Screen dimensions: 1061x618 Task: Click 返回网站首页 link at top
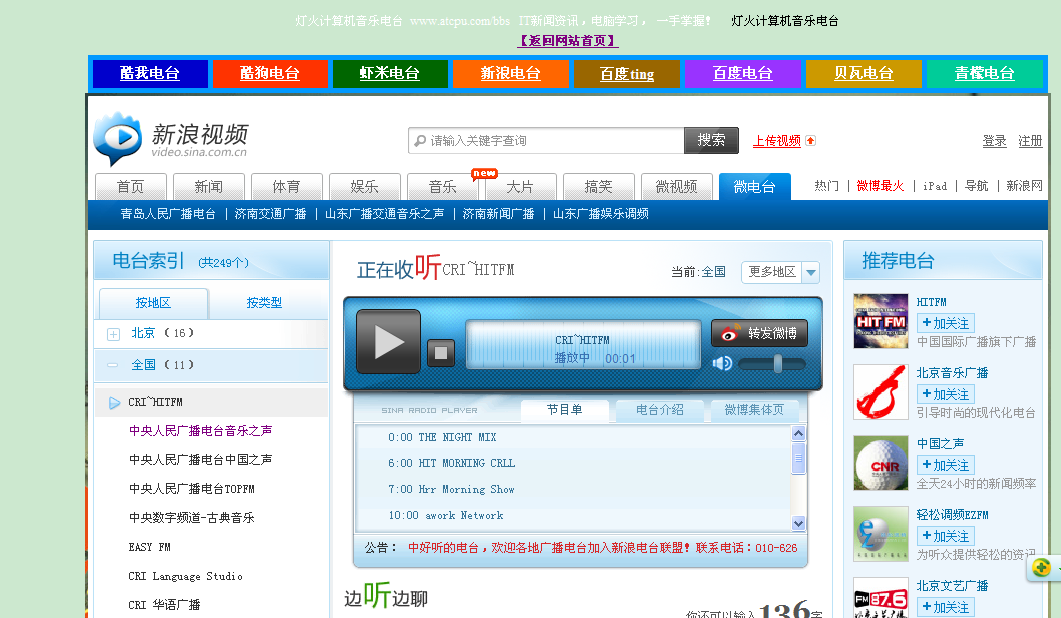point(568,41)
